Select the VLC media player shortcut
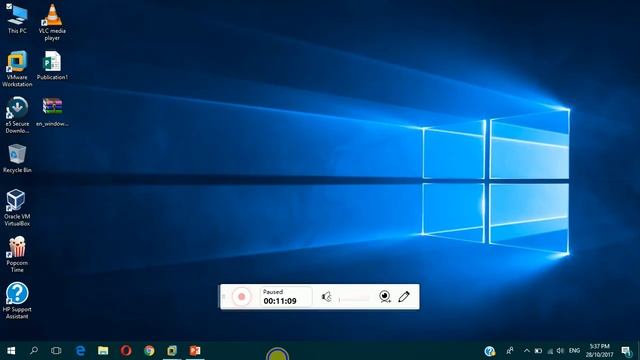The width and height of the screenshot is (640, 360). [x=52, y=22]
